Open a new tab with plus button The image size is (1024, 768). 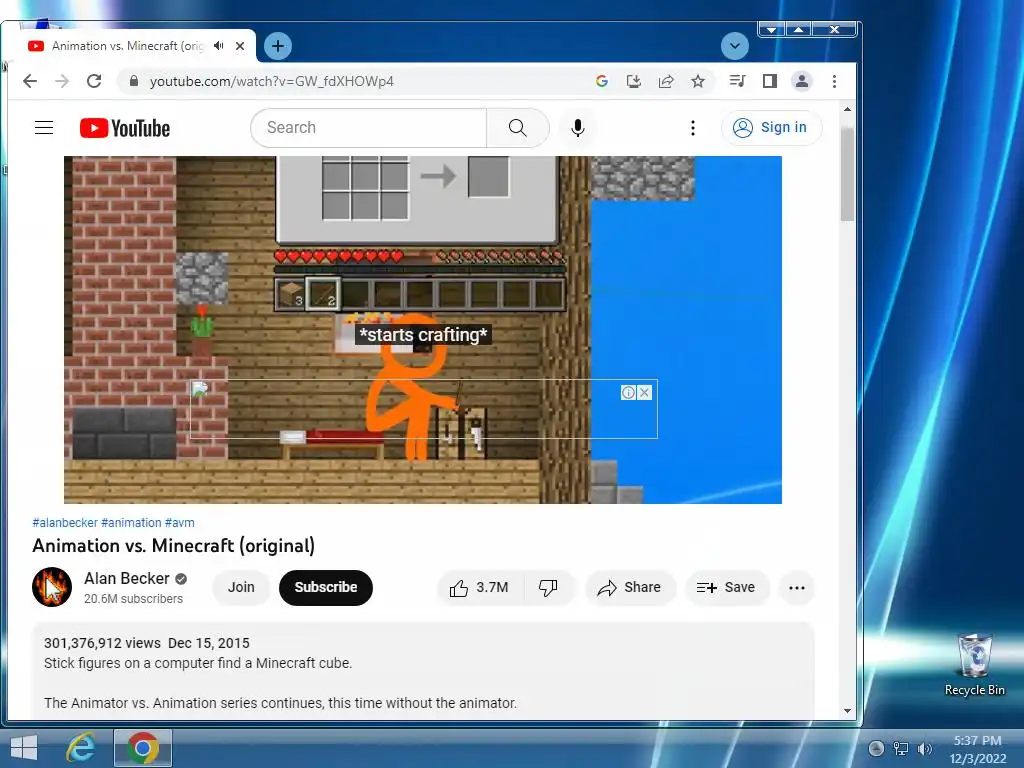click(x=278, y=46)
